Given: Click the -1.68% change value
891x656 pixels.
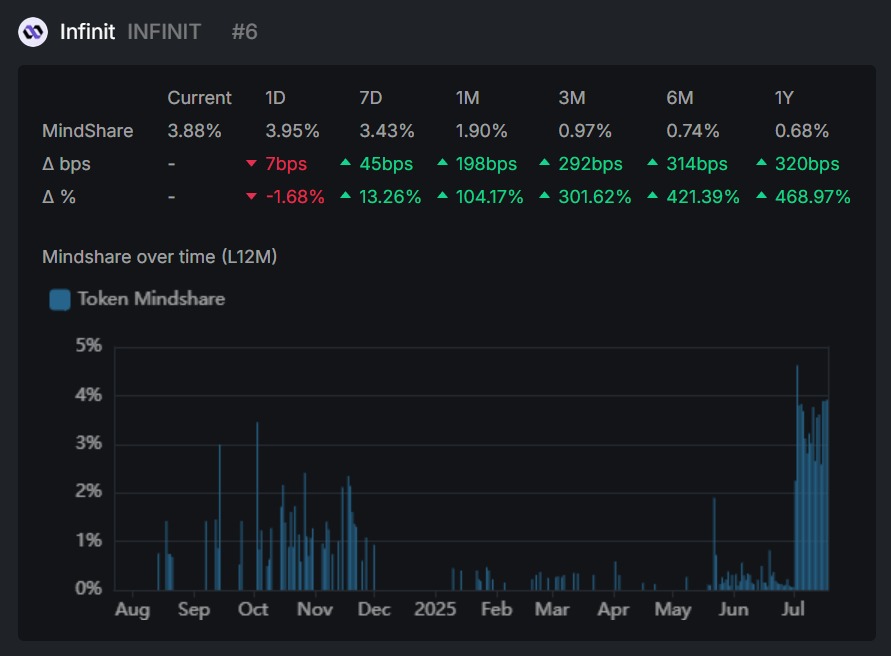Looking at the screenshot, I should pyautogui.click(x=295, y=197).
